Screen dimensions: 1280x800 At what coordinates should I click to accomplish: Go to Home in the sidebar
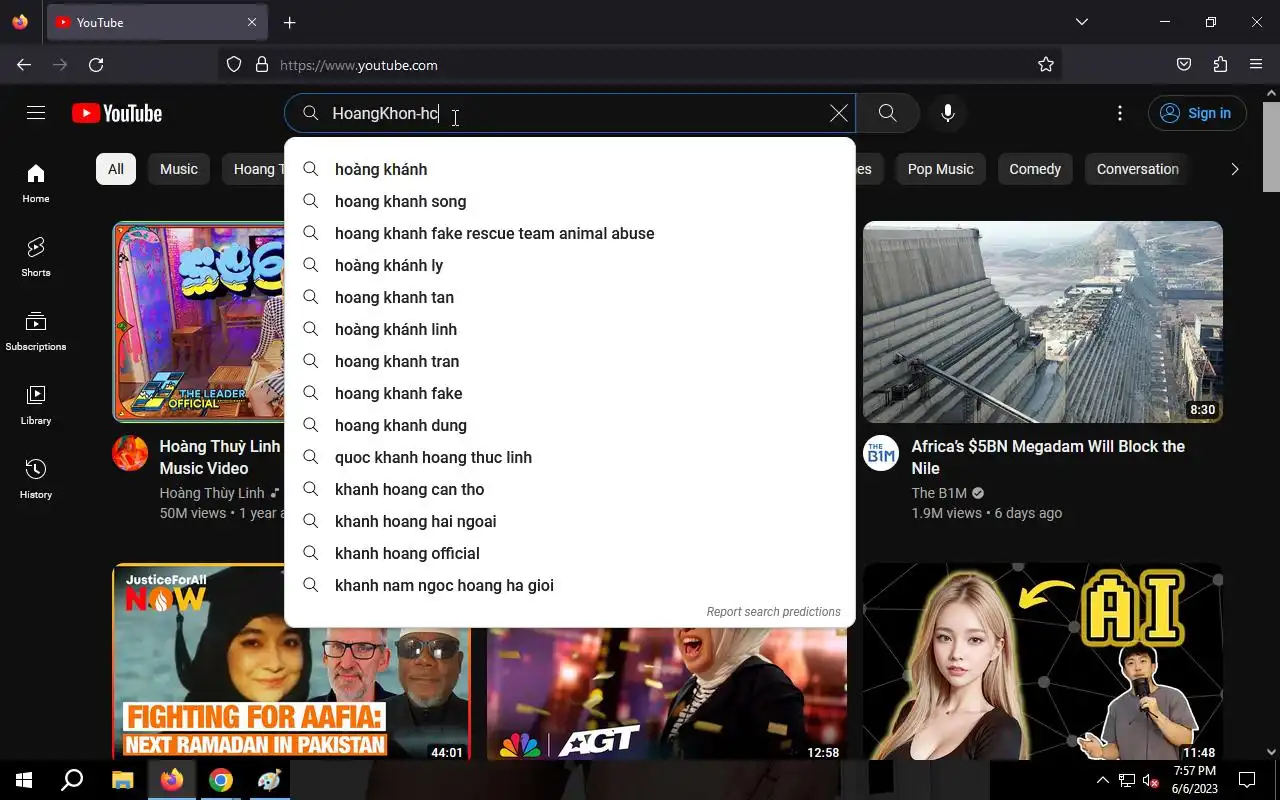tap(36, 183)
